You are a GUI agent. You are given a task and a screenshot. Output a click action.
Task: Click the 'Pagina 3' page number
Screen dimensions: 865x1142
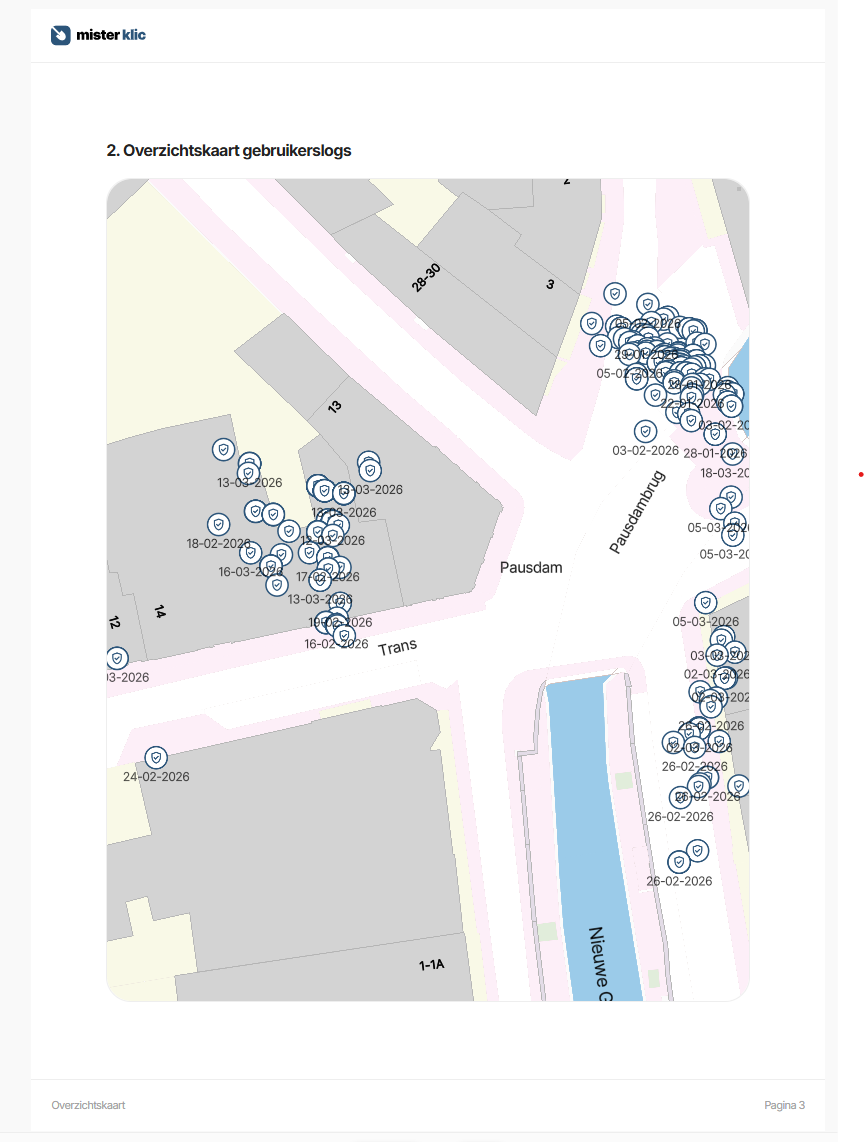tap(784, 1105)
